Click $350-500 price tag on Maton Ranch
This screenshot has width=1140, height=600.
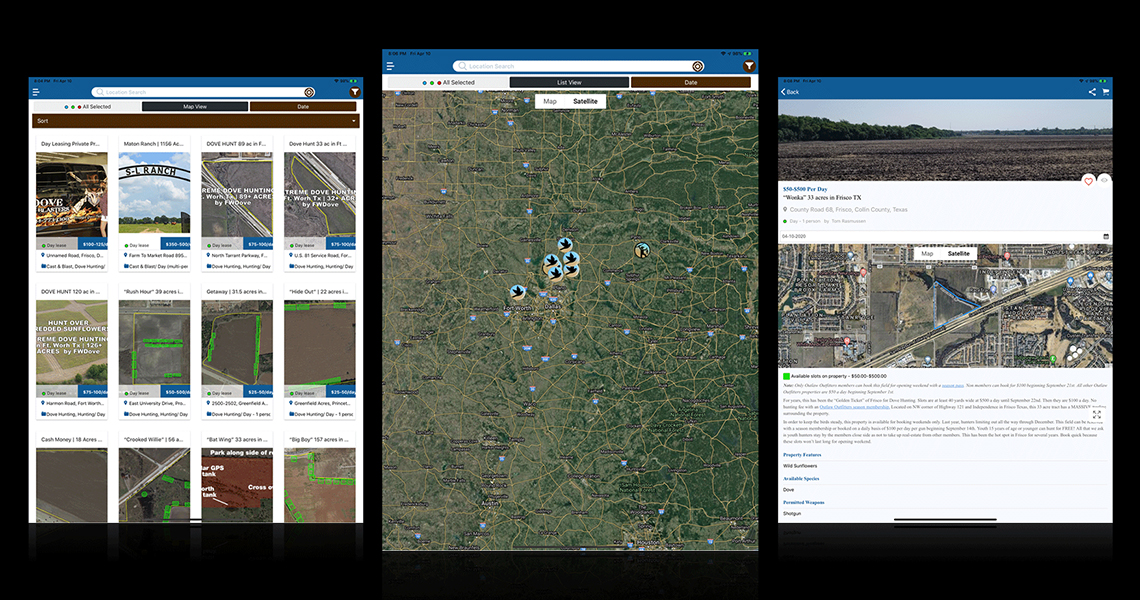point(176,244)
